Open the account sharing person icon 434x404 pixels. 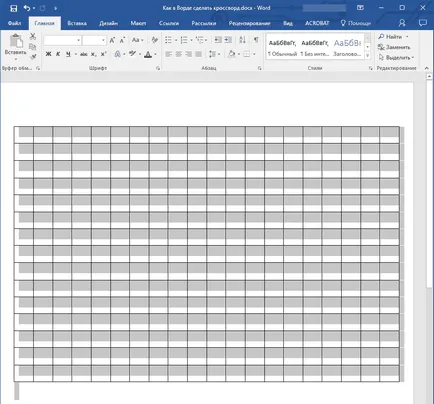click(x=402, y=23)
